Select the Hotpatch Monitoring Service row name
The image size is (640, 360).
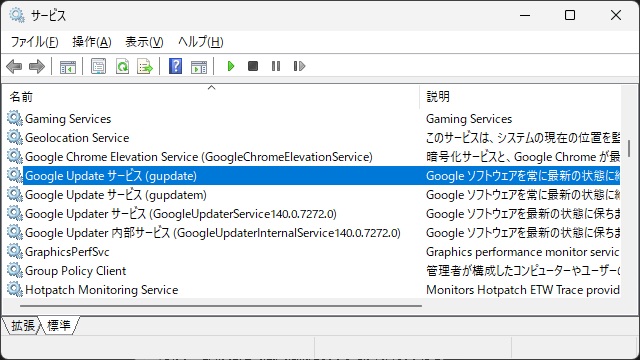102,290
